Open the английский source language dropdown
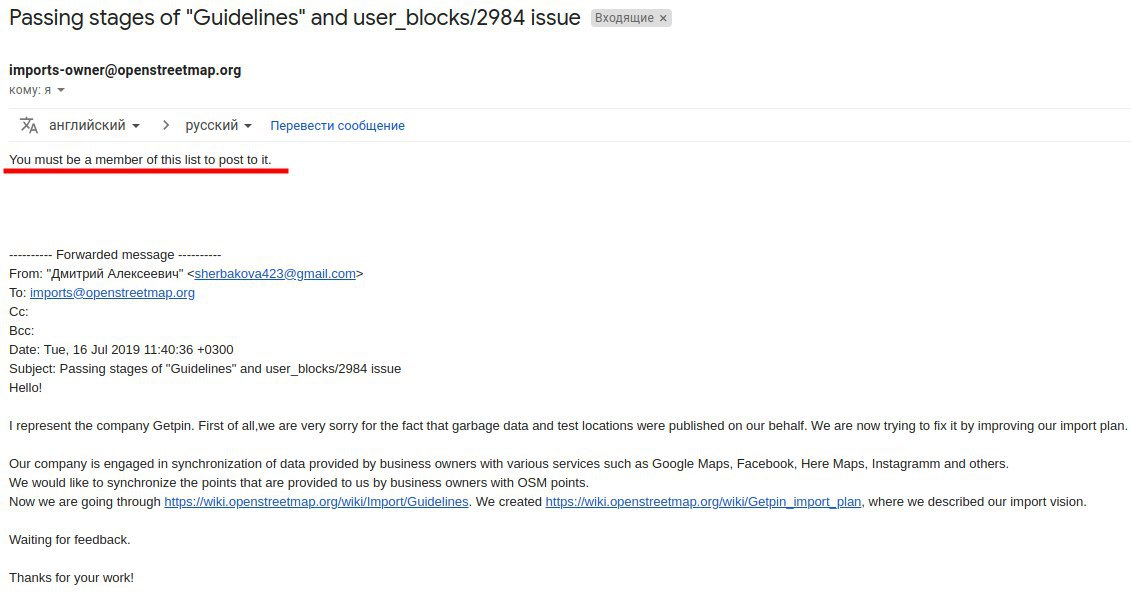This screenshot has width=1131, height=598. click(x=94, y=126)
